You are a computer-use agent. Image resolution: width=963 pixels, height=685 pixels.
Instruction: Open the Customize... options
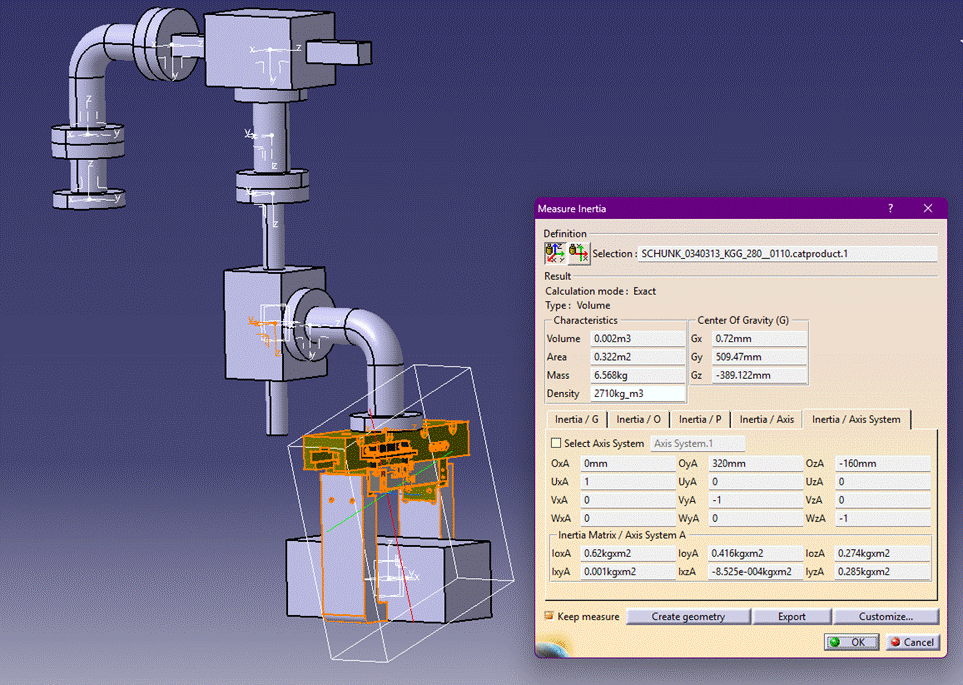tap(886, 616)
